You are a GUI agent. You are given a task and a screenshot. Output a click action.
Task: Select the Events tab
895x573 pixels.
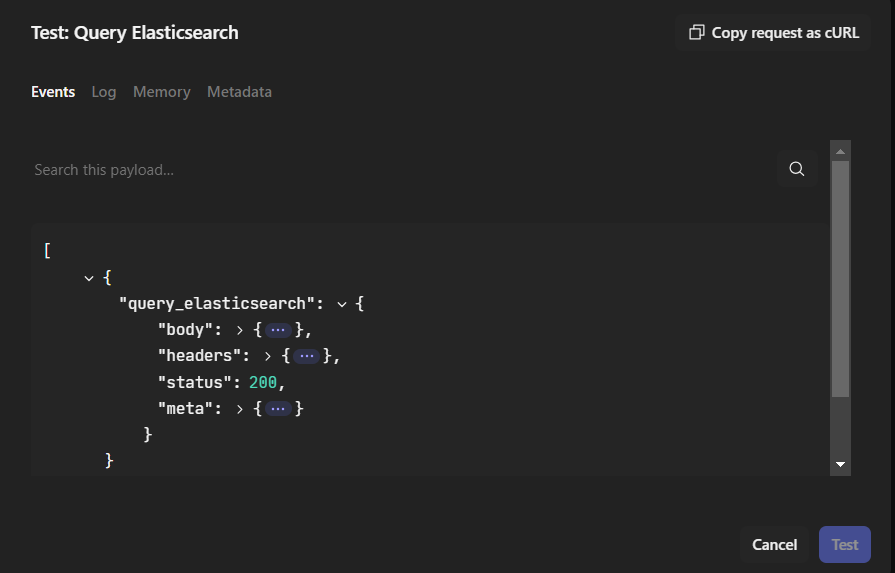[x=53, y=92]
